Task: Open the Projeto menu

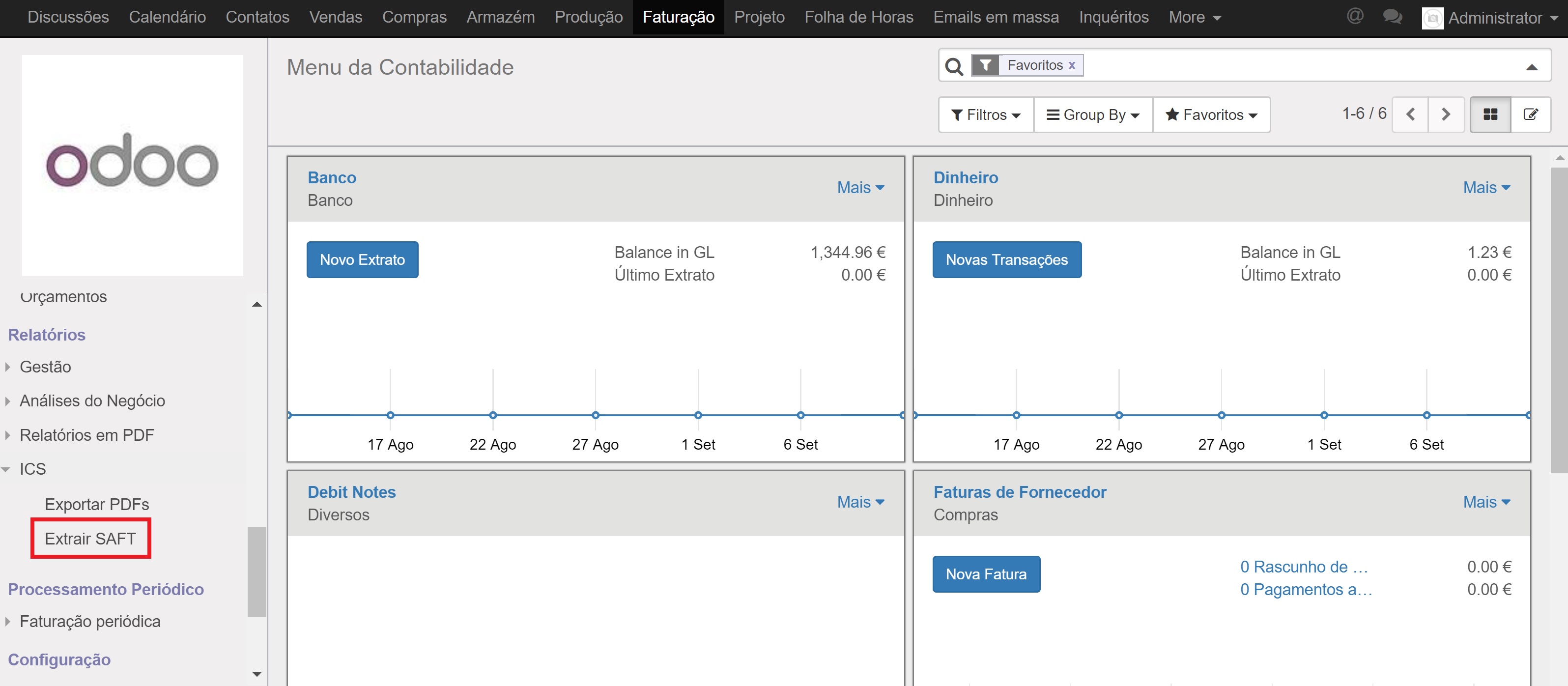Action: [x=759, y=17]
